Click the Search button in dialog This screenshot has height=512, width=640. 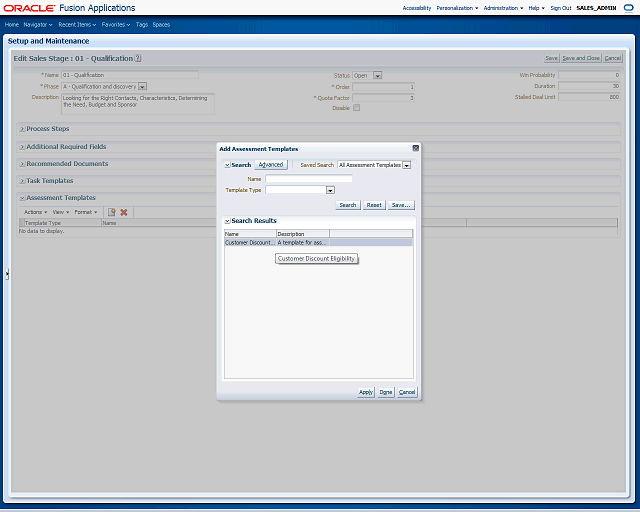click(x=348, y=205)
